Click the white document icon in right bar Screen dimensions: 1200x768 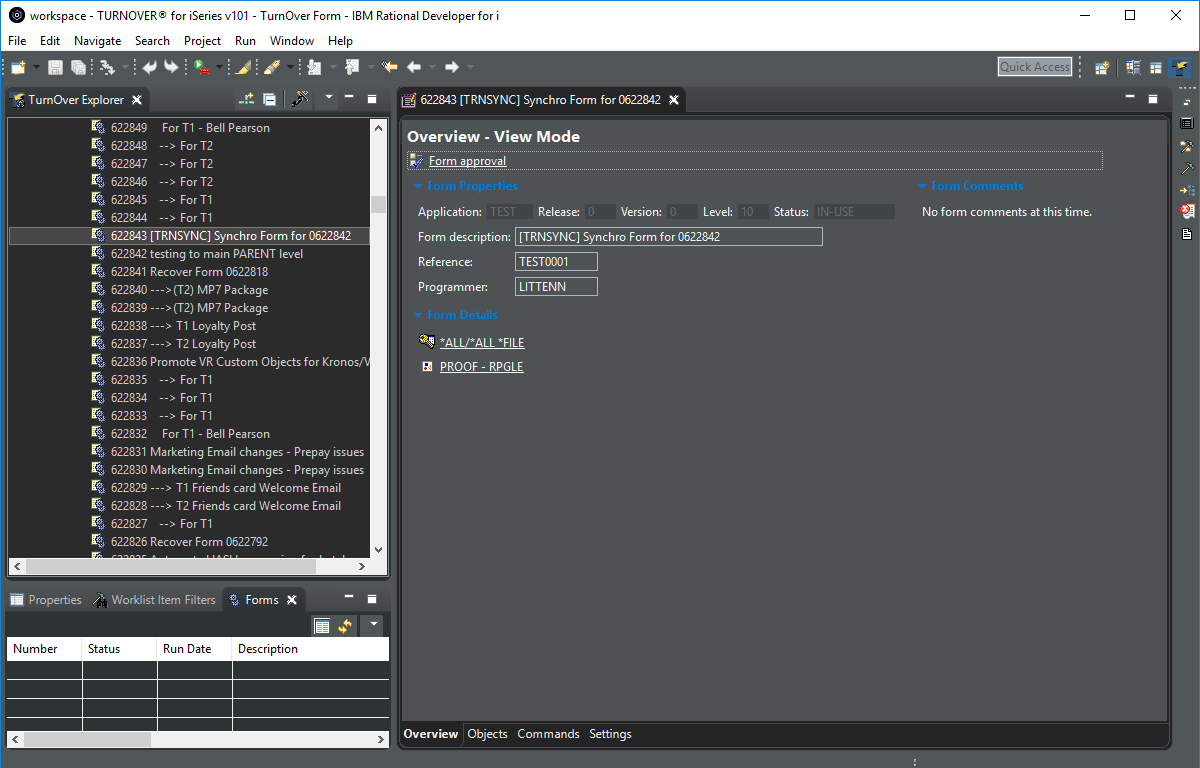point(1187,234)
